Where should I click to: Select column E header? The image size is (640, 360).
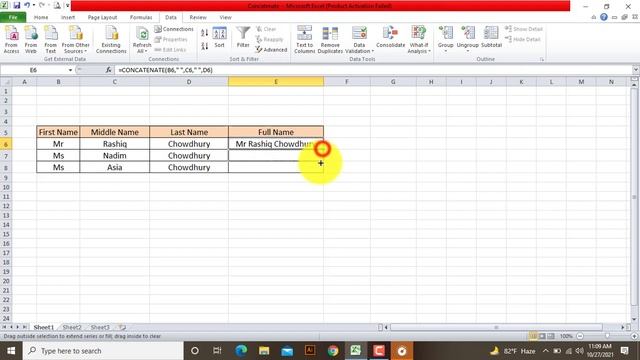pos(276,82)
